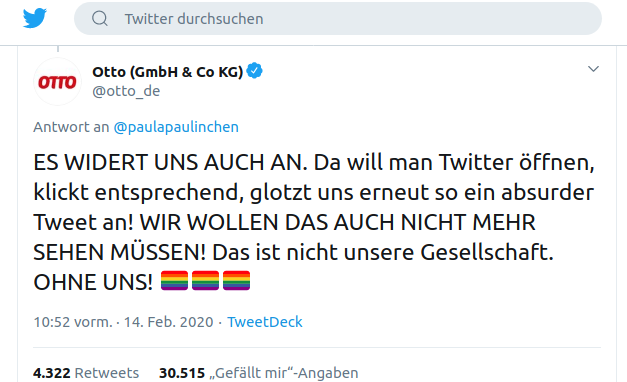Open the @paulapaulinchen mention link
627x382 pixels.
176,127
